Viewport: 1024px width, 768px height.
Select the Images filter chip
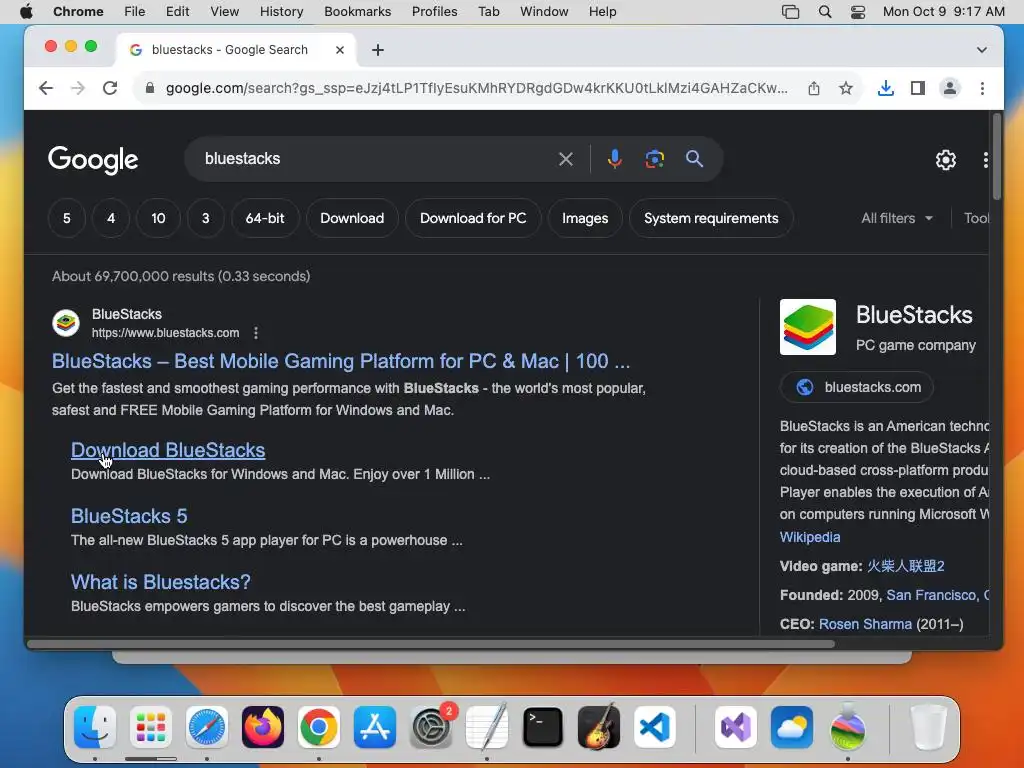pyautogui.click(x=585, y=218)
